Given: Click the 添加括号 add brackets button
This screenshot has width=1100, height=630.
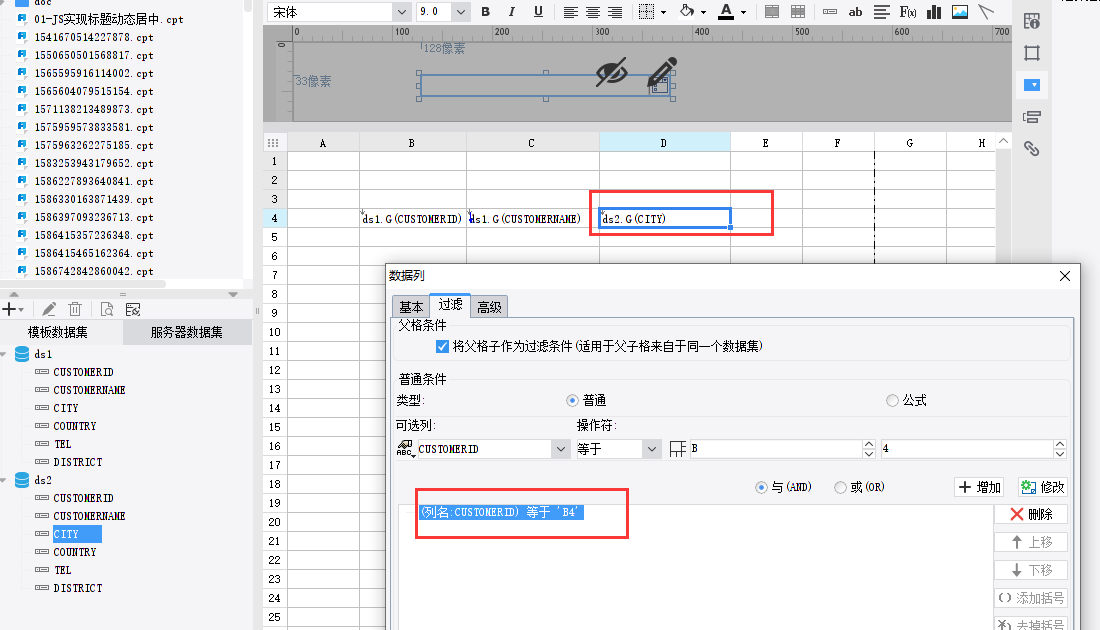Looking at the screenshot, I should pyautogui.click(x=1031, y=598).
